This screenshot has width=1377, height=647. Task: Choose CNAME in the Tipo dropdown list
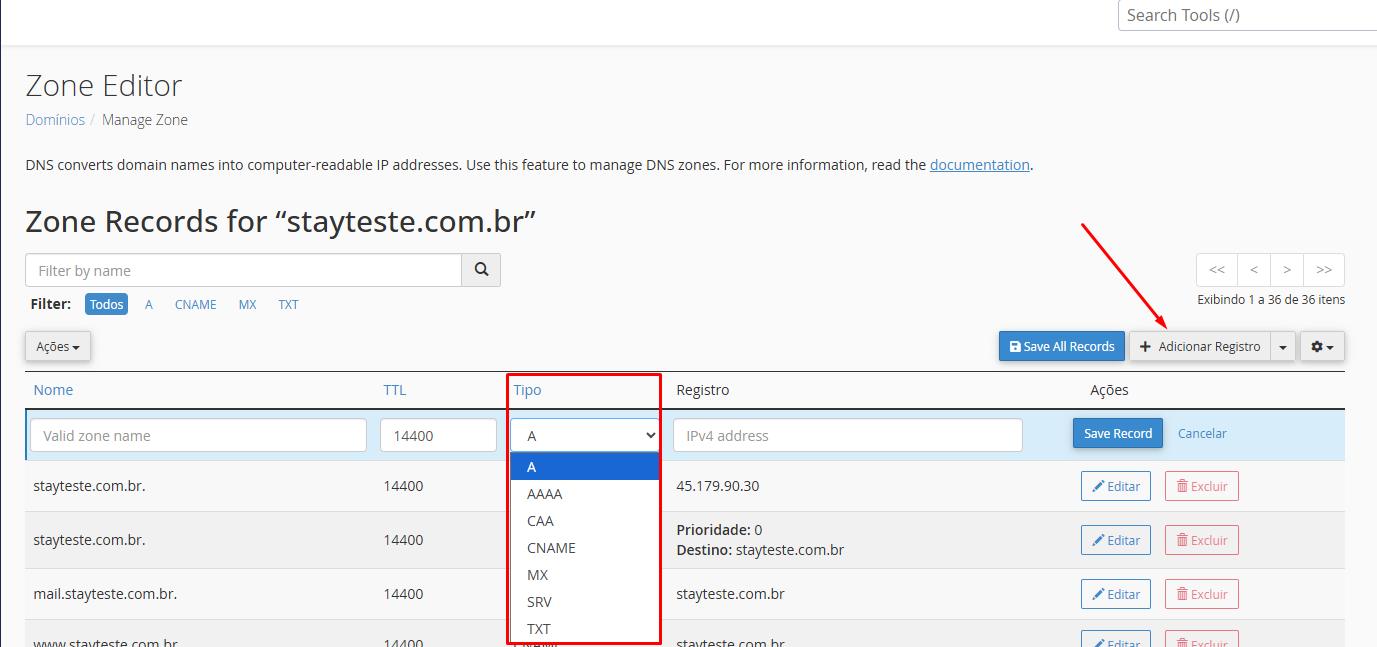tap(551, 548)
